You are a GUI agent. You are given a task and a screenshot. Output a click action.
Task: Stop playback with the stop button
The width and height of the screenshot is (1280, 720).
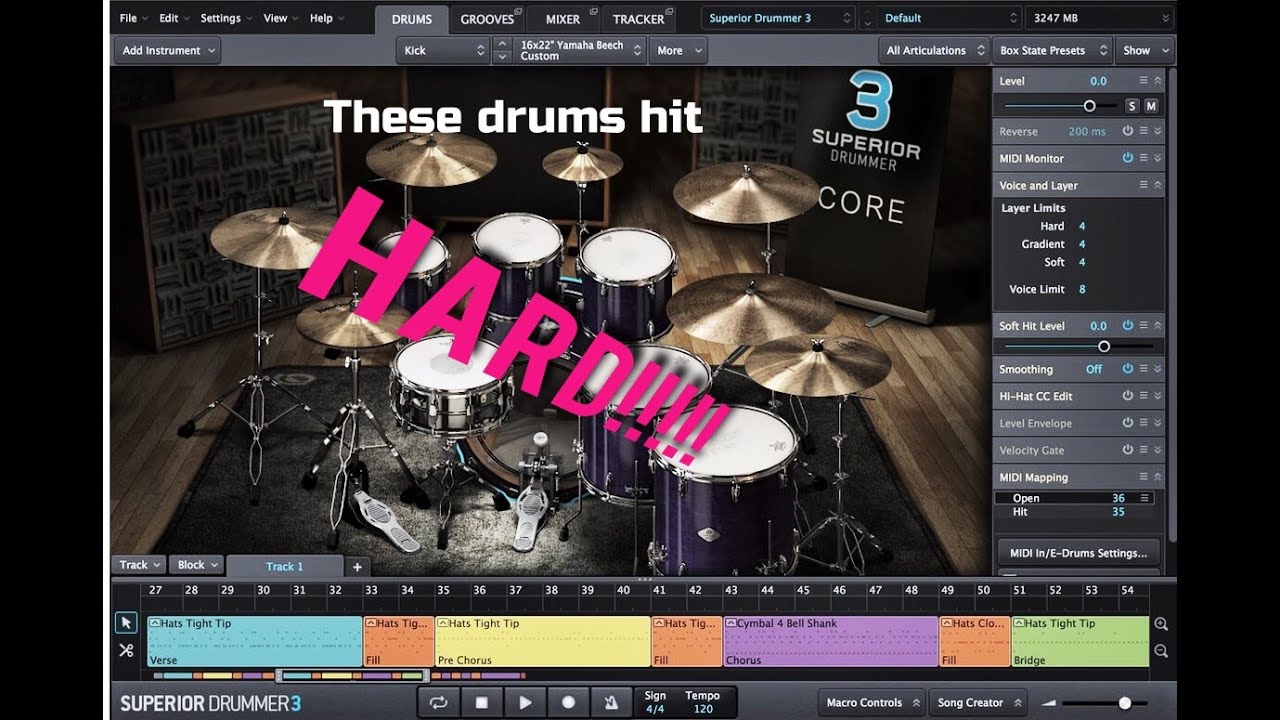tap(481, 703)
